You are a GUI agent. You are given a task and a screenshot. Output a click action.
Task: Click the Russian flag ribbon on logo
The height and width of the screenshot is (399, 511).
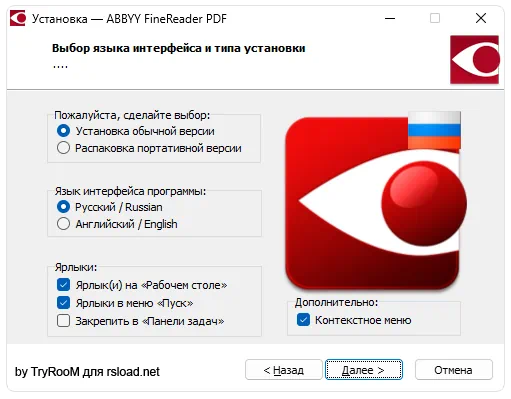[434, 130]
